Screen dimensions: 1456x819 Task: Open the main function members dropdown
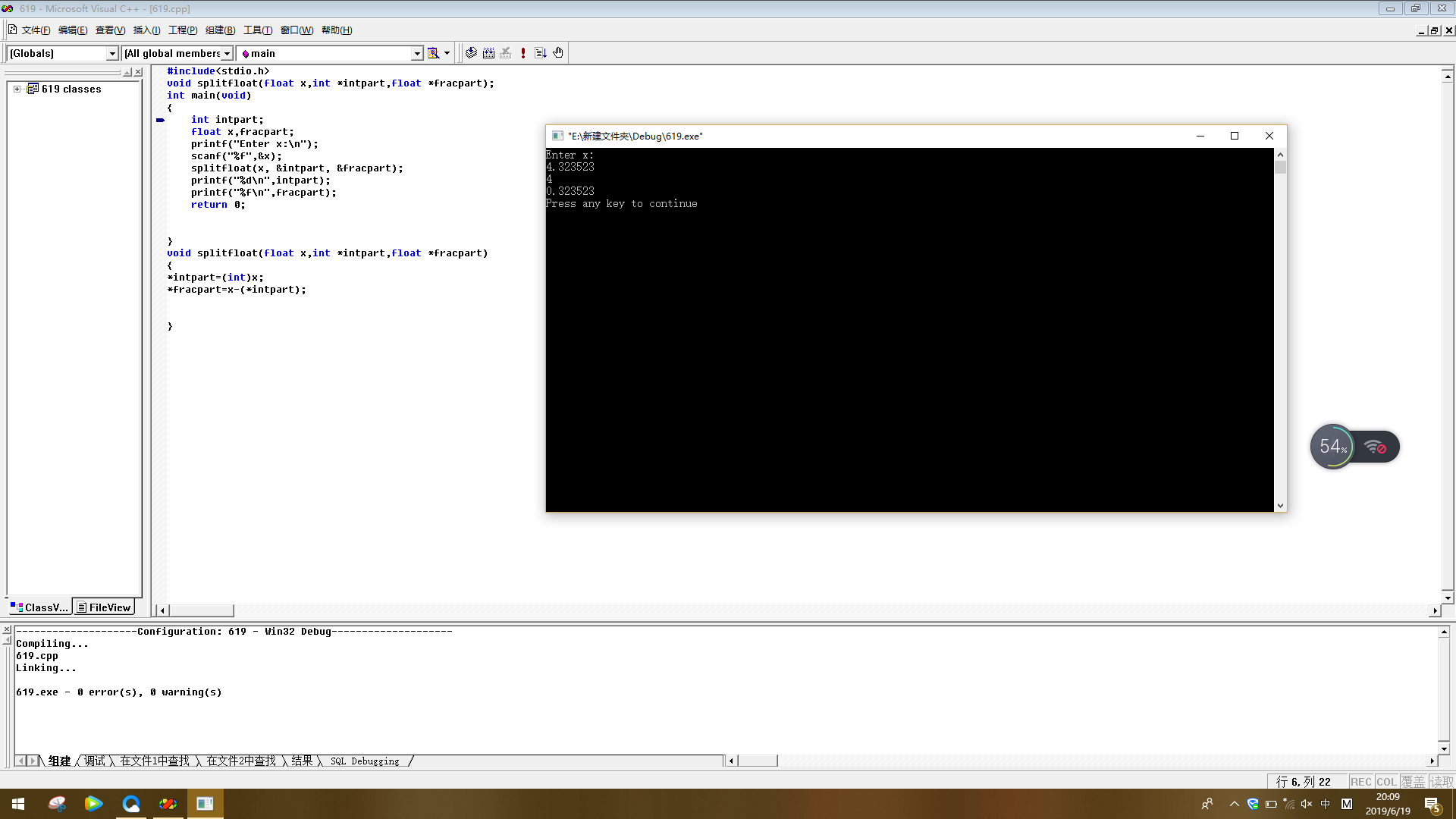[x=416, y=53]
